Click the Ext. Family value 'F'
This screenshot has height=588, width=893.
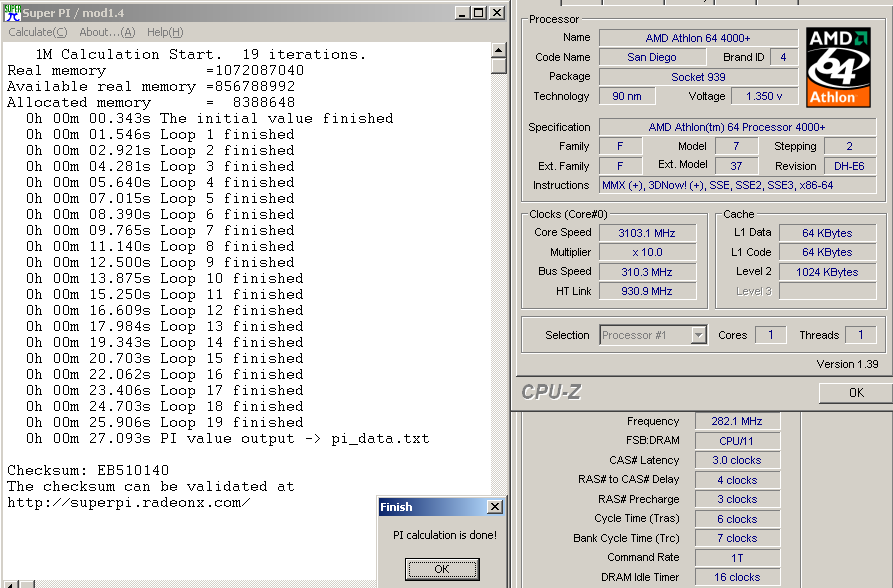coord(621,166)
